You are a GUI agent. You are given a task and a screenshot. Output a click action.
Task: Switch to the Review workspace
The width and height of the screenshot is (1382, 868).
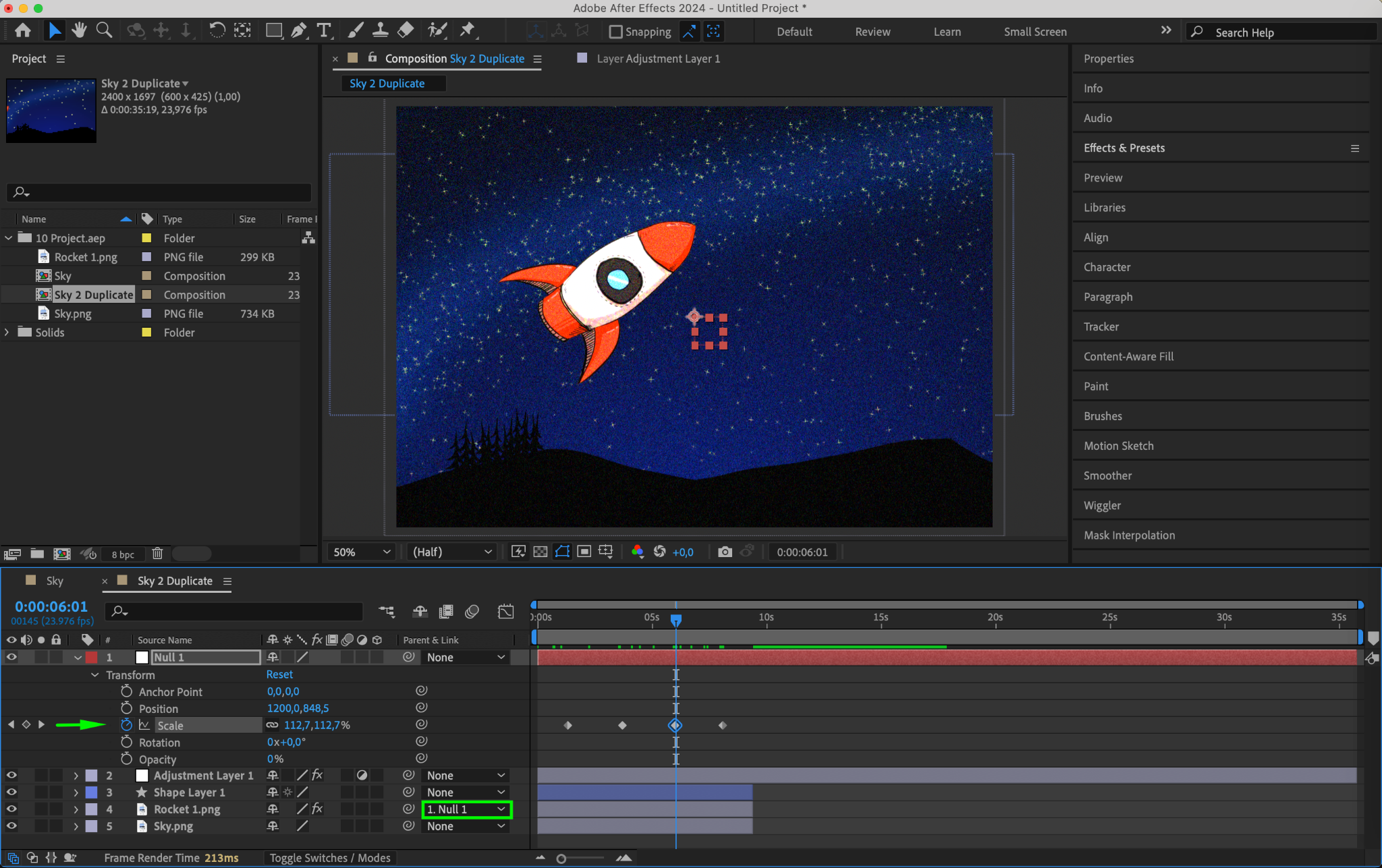pos(873,32)
